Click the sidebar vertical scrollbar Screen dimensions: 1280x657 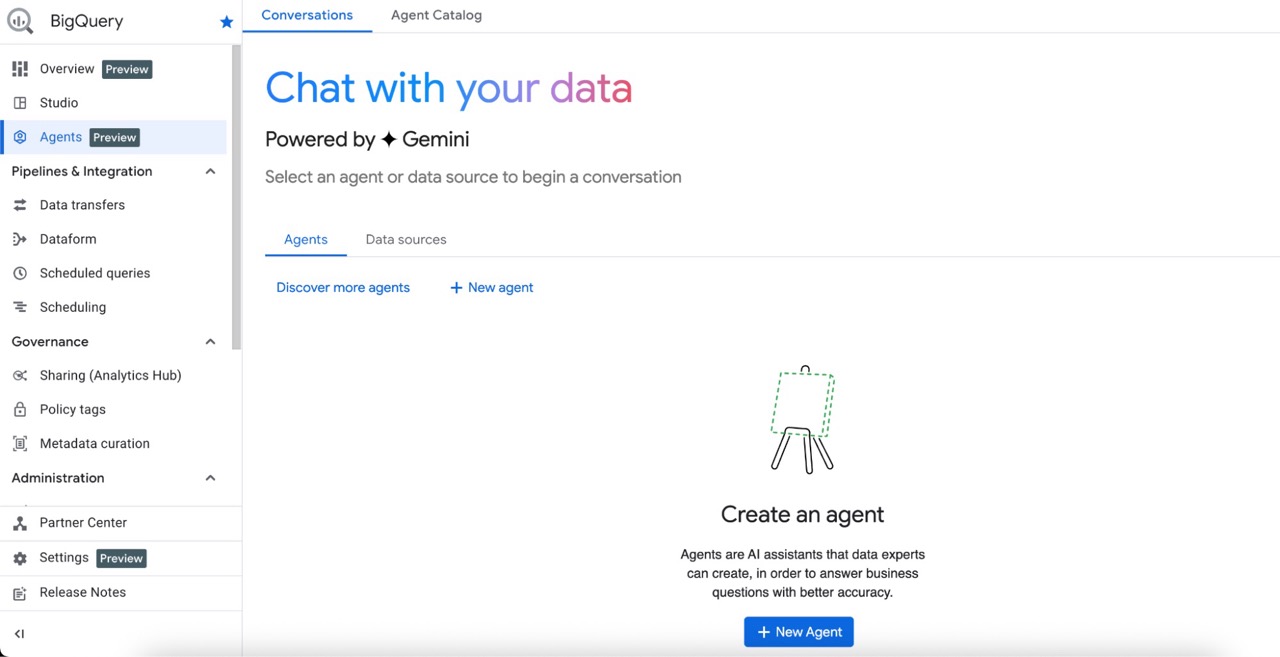coord(236,200)
